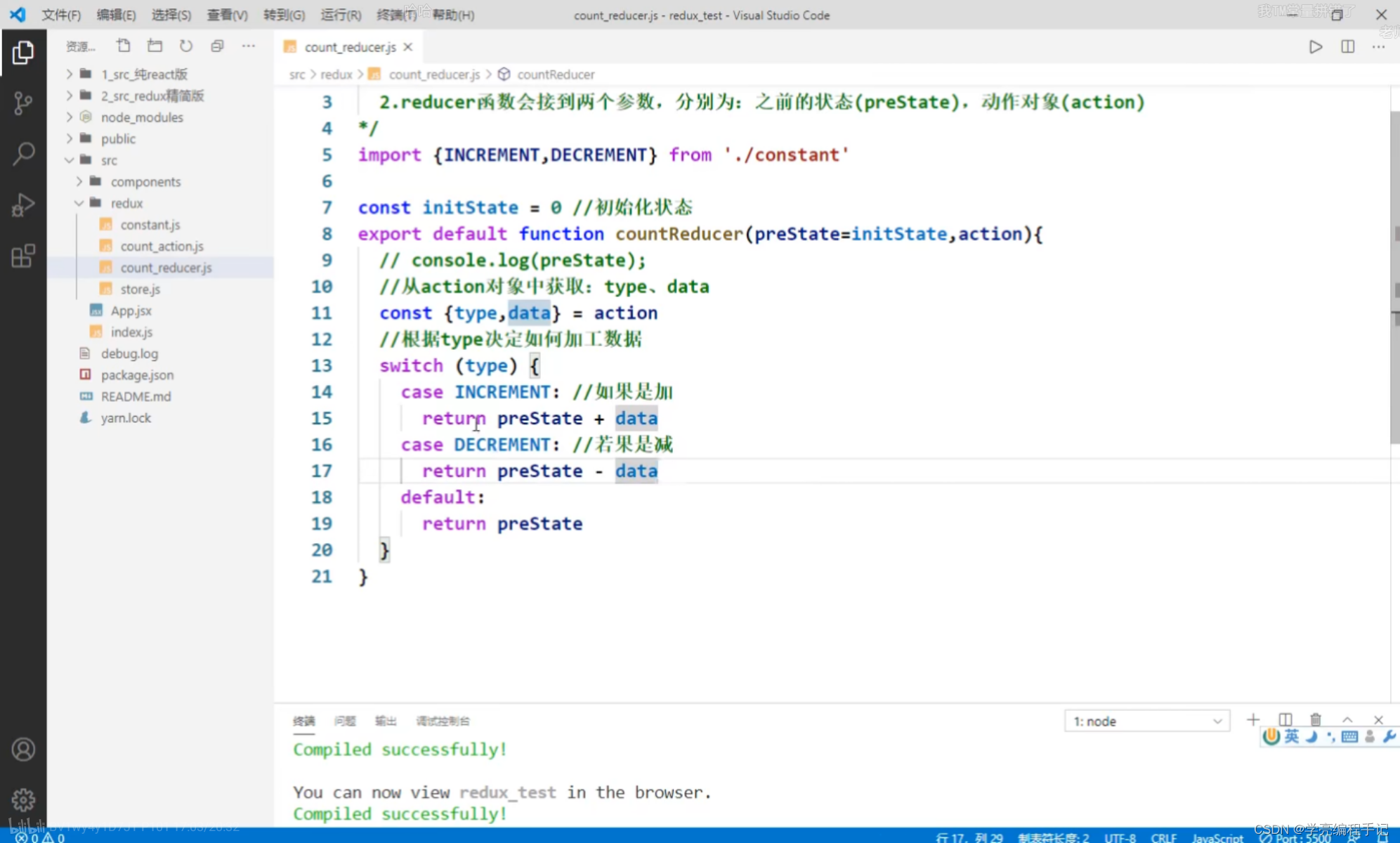Click the countReducer breadcrumb symbol
The width and height of the screenshot is (1400, 843).
[556, 74]
